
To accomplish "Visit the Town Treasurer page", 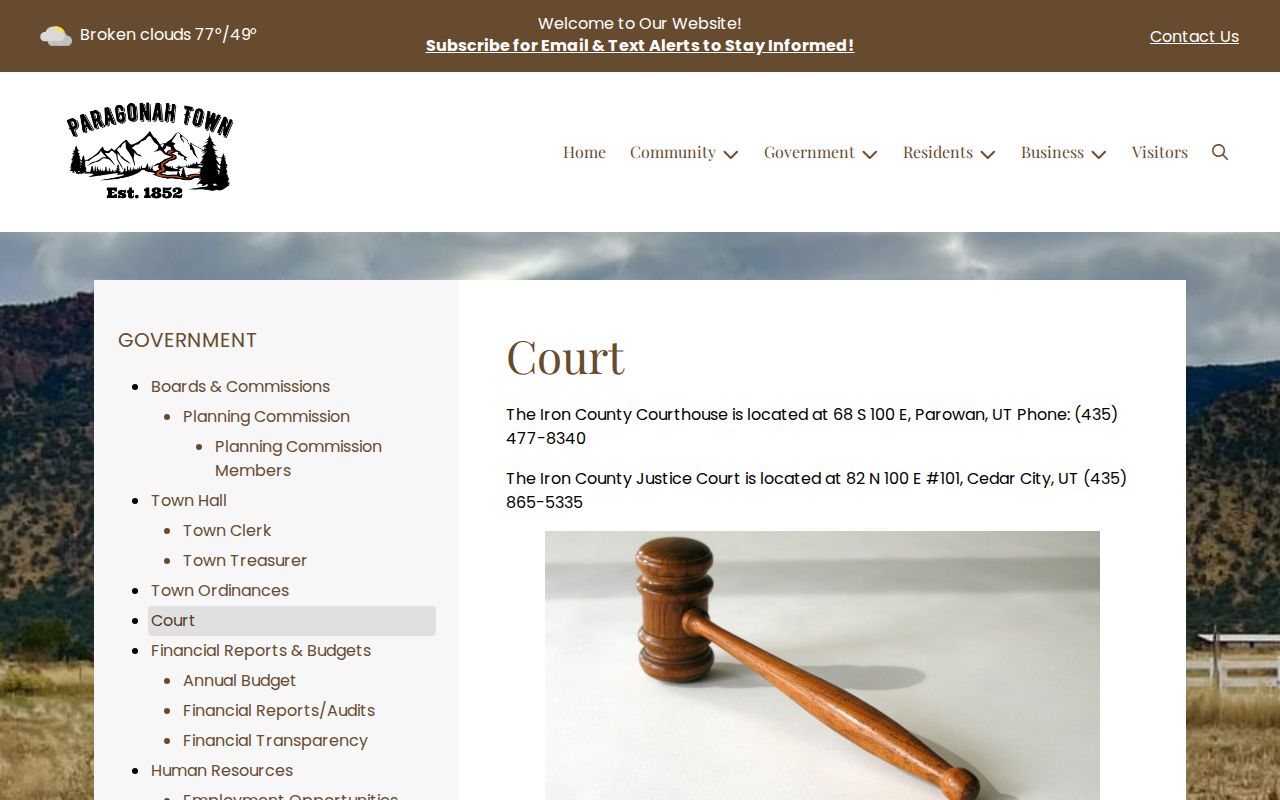I will pos(245,560).
